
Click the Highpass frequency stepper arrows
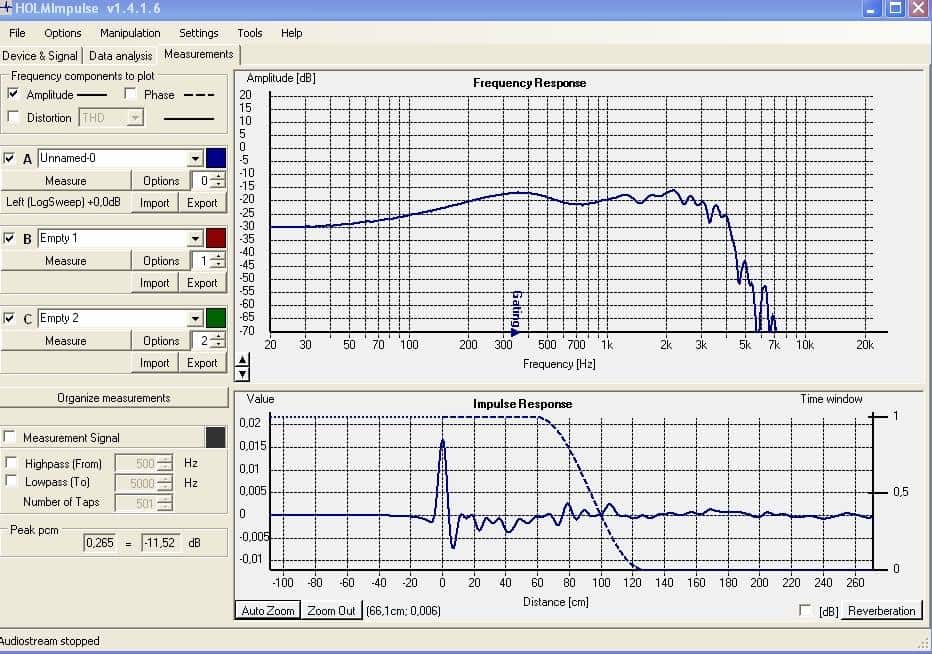click(165, 463)
